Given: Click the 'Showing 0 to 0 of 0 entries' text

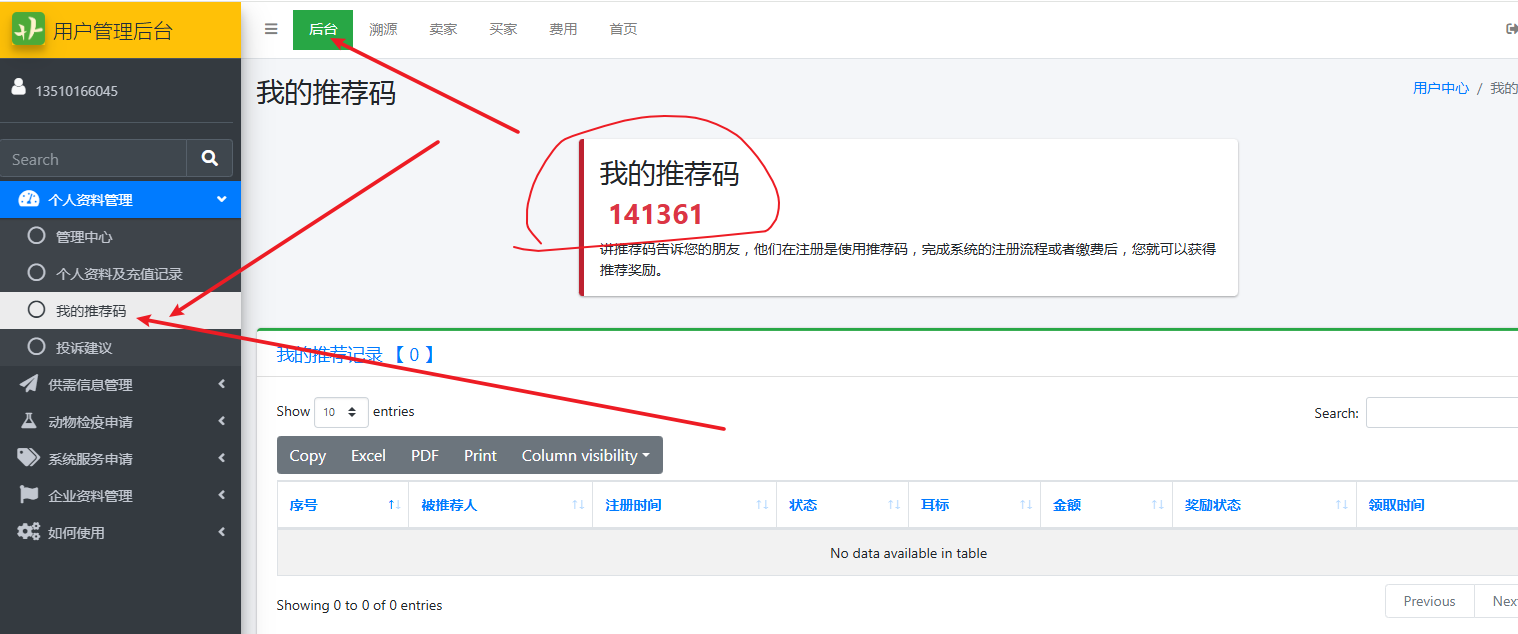Looking at the screenshot, I should pyautogui.click(x=359, y=605).
